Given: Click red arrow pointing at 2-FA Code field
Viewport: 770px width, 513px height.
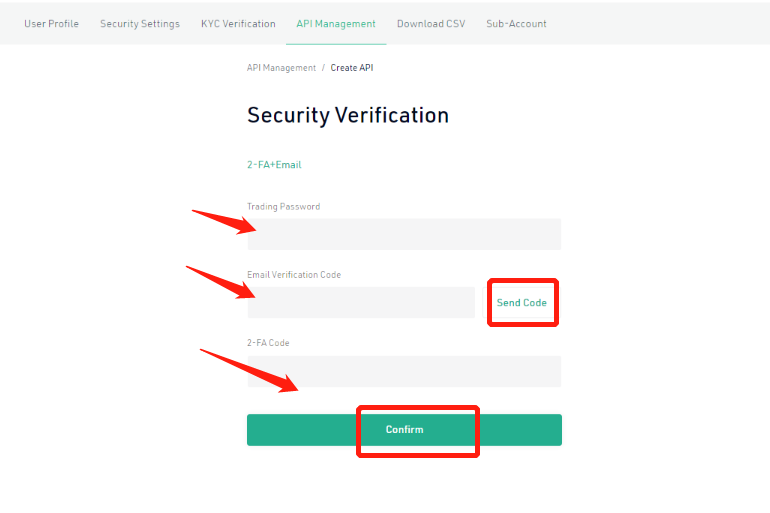Looking at the screenshot, I should 249,371.
